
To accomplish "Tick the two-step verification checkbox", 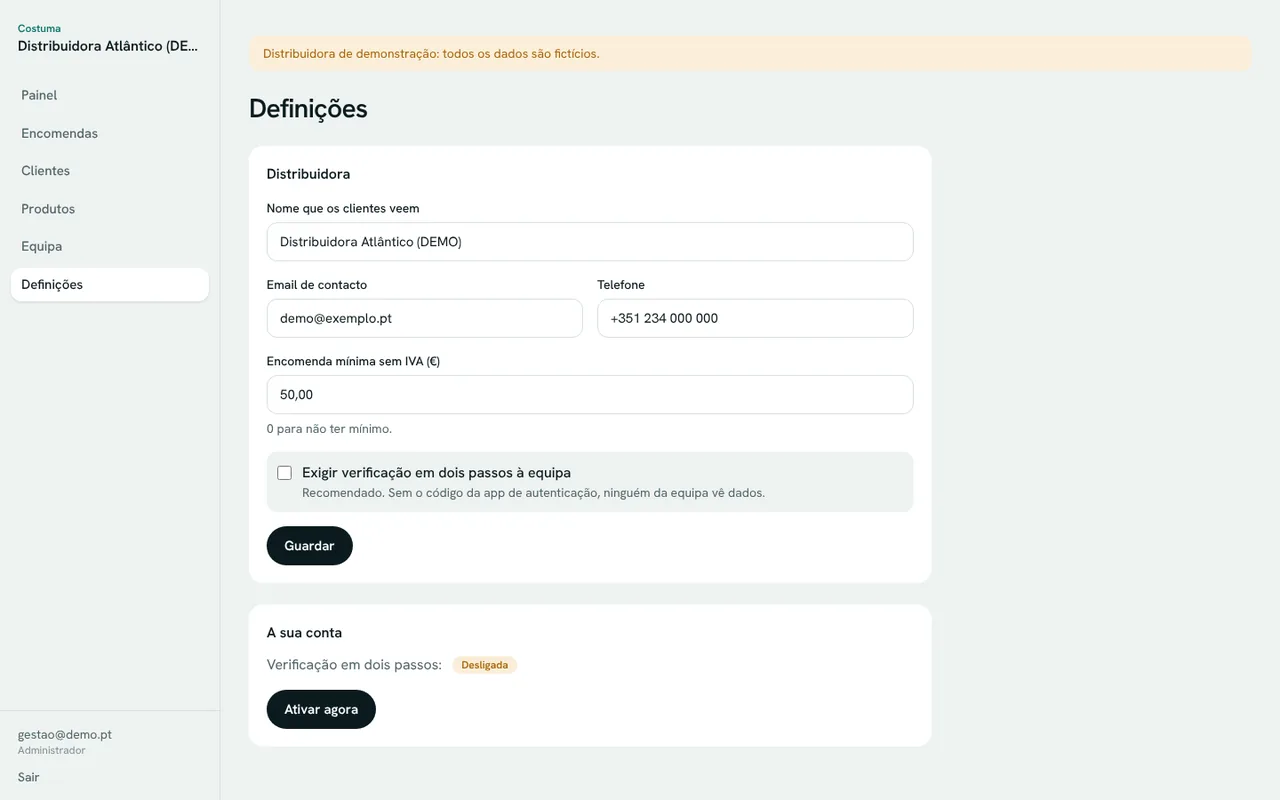I will [285, 473].
